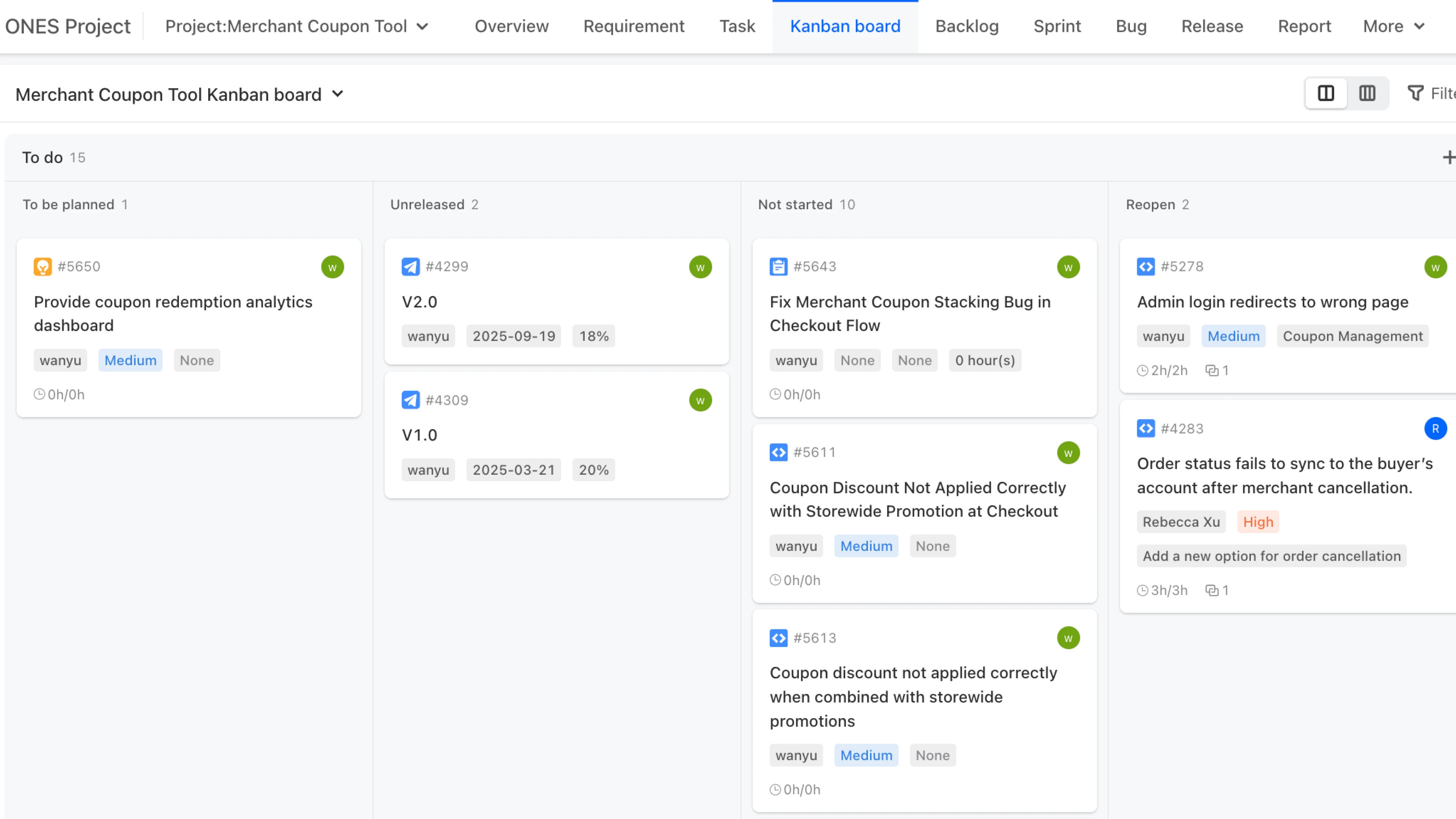Click the release plane icon on #4299
The height and width of the screenshot is (819, 1456).
tap(410, 266)
